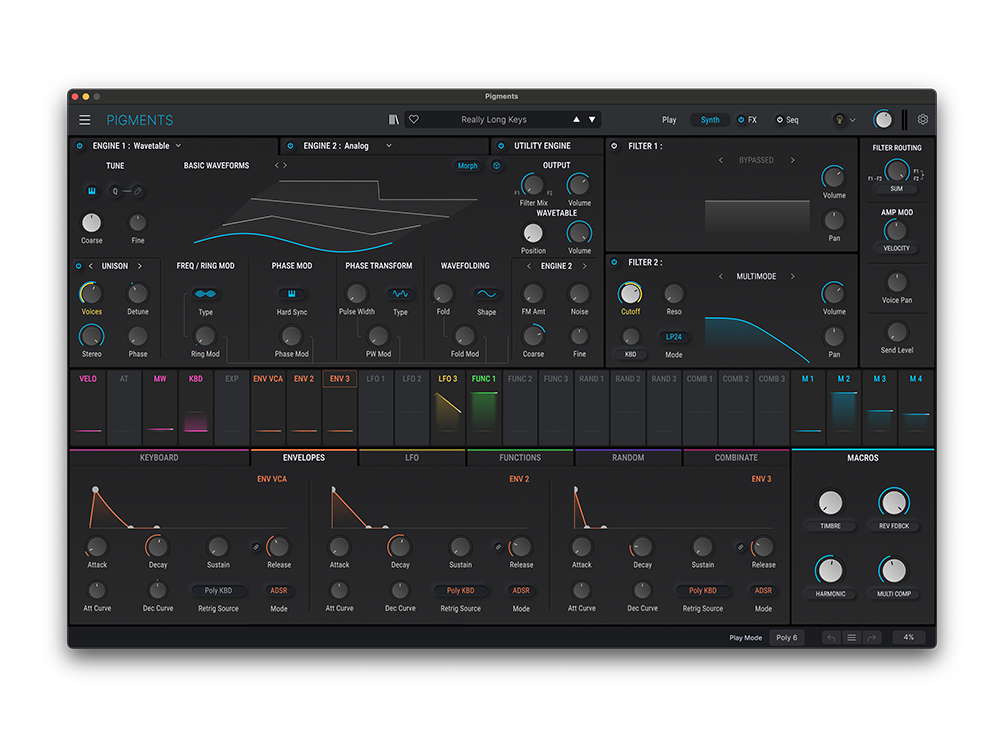Open the hamburger main menu
1004x749 pixels.
coord(85,120)
